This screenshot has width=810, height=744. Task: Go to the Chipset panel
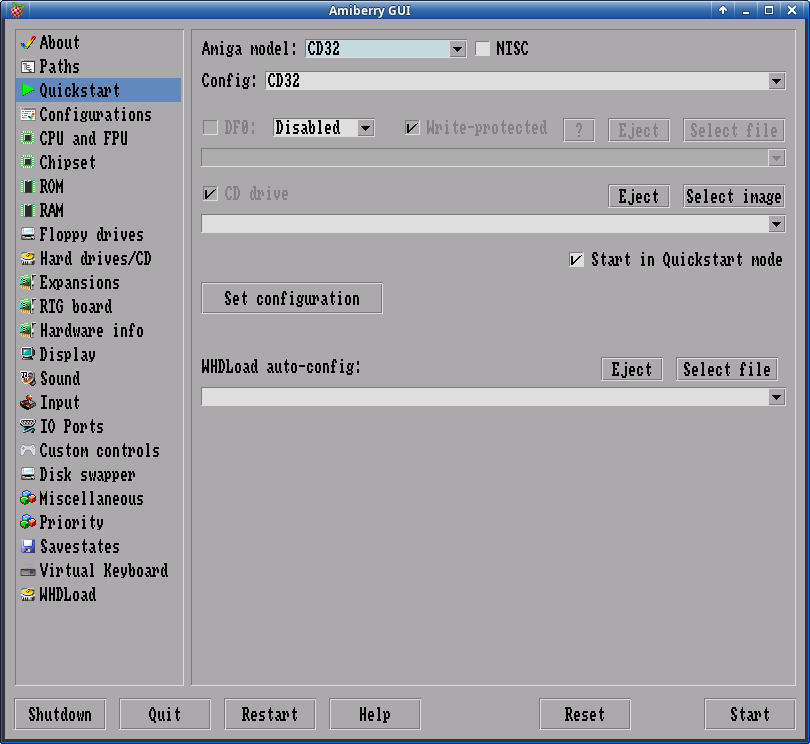tap(98, 162)
